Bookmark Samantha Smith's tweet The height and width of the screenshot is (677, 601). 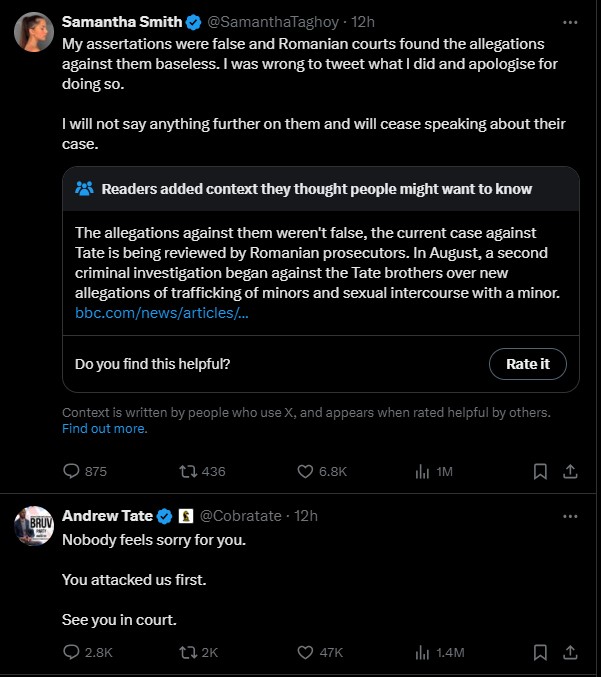tap(540, 471)
